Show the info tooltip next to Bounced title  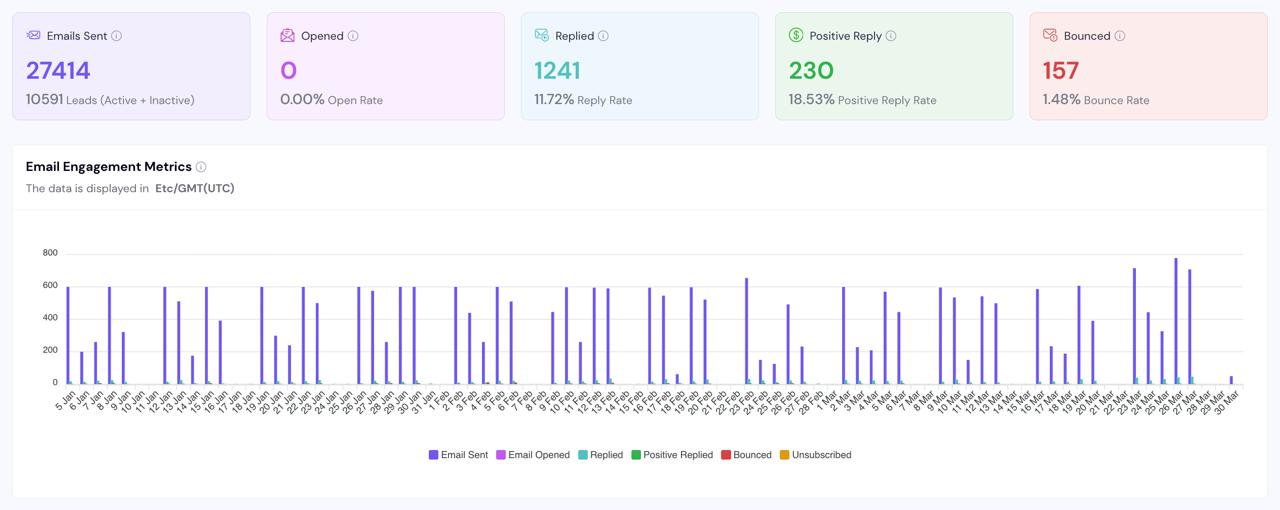click(1120, 36)
